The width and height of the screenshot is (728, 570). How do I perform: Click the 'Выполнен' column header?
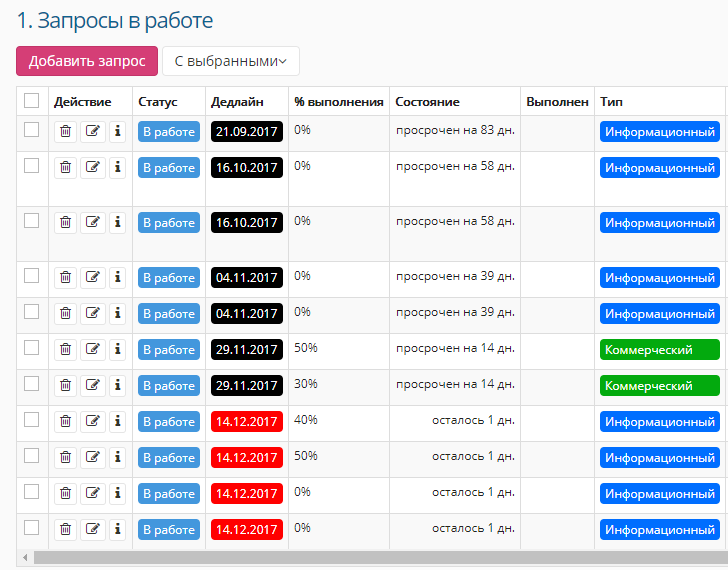(x=558, y=102)
